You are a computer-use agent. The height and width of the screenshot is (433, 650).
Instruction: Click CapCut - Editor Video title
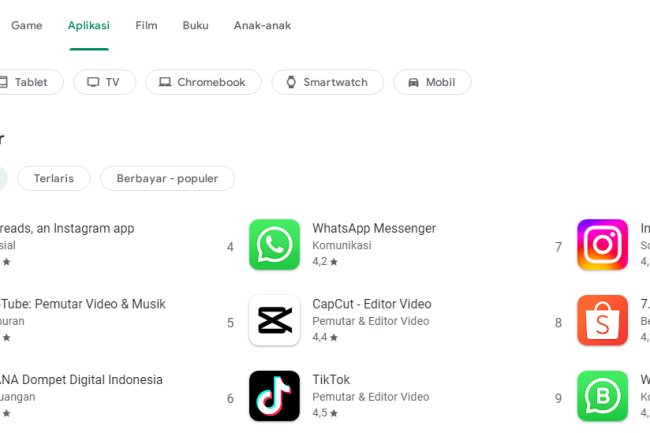pos(372,304)
